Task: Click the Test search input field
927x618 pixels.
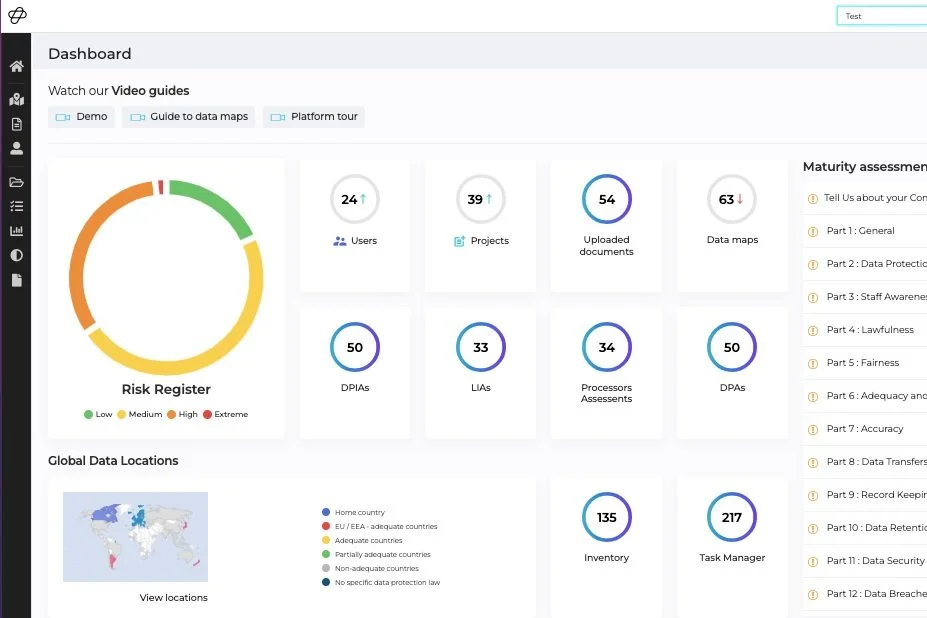Action: click(x=882, y=16)
